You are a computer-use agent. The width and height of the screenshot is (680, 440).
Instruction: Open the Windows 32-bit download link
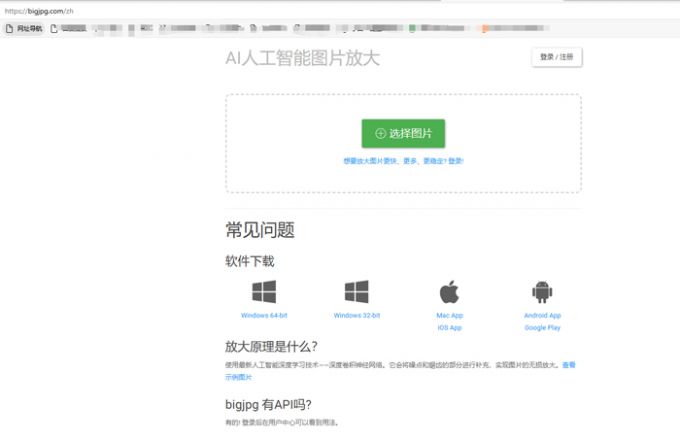[x=357, y=315]
